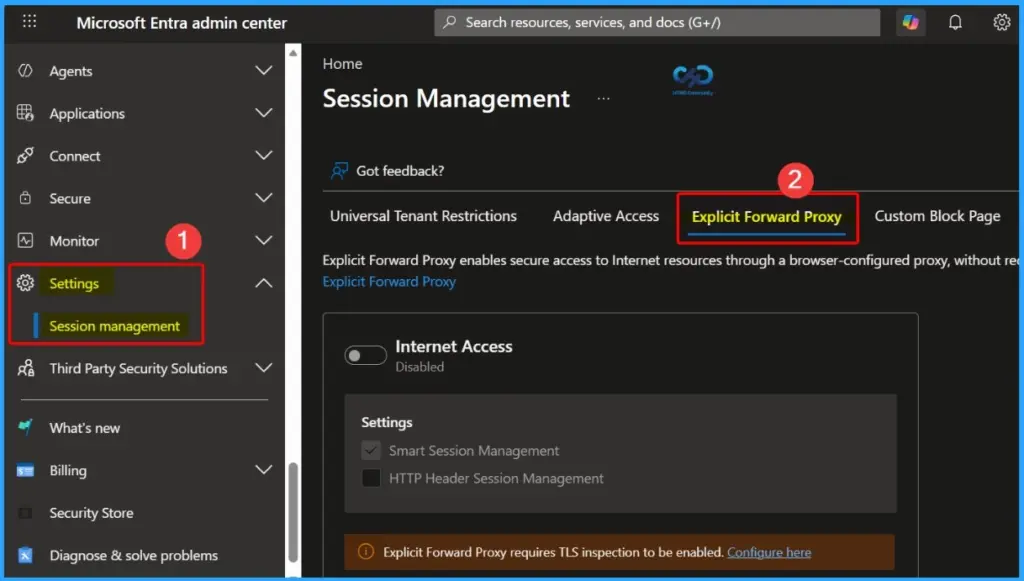Viewport: 1024px width, 581px height.
Task: Collapse the Settings menu chevron
Action: click(x=264, y=283)
